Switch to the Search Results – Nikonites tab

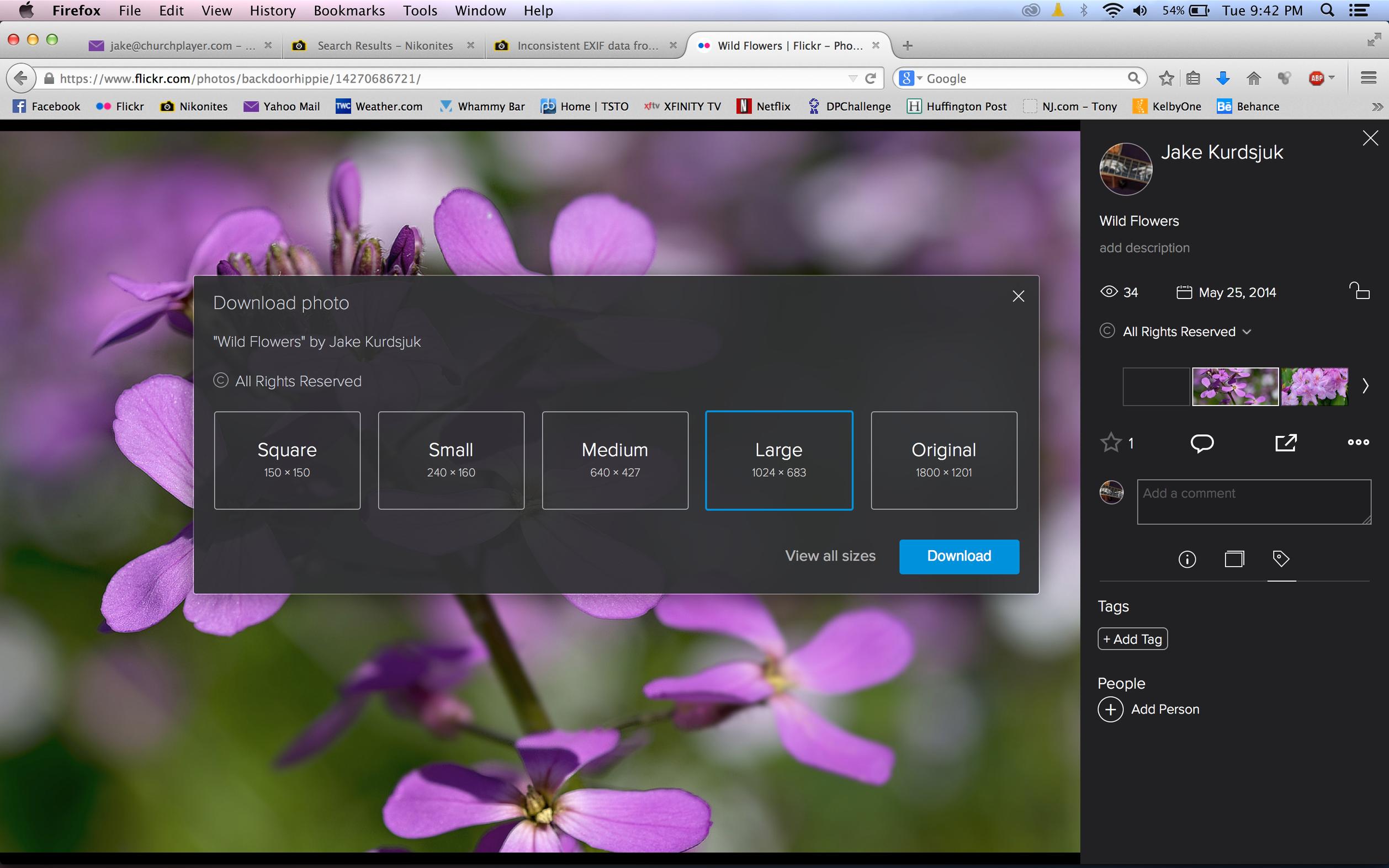coord(384,45)
